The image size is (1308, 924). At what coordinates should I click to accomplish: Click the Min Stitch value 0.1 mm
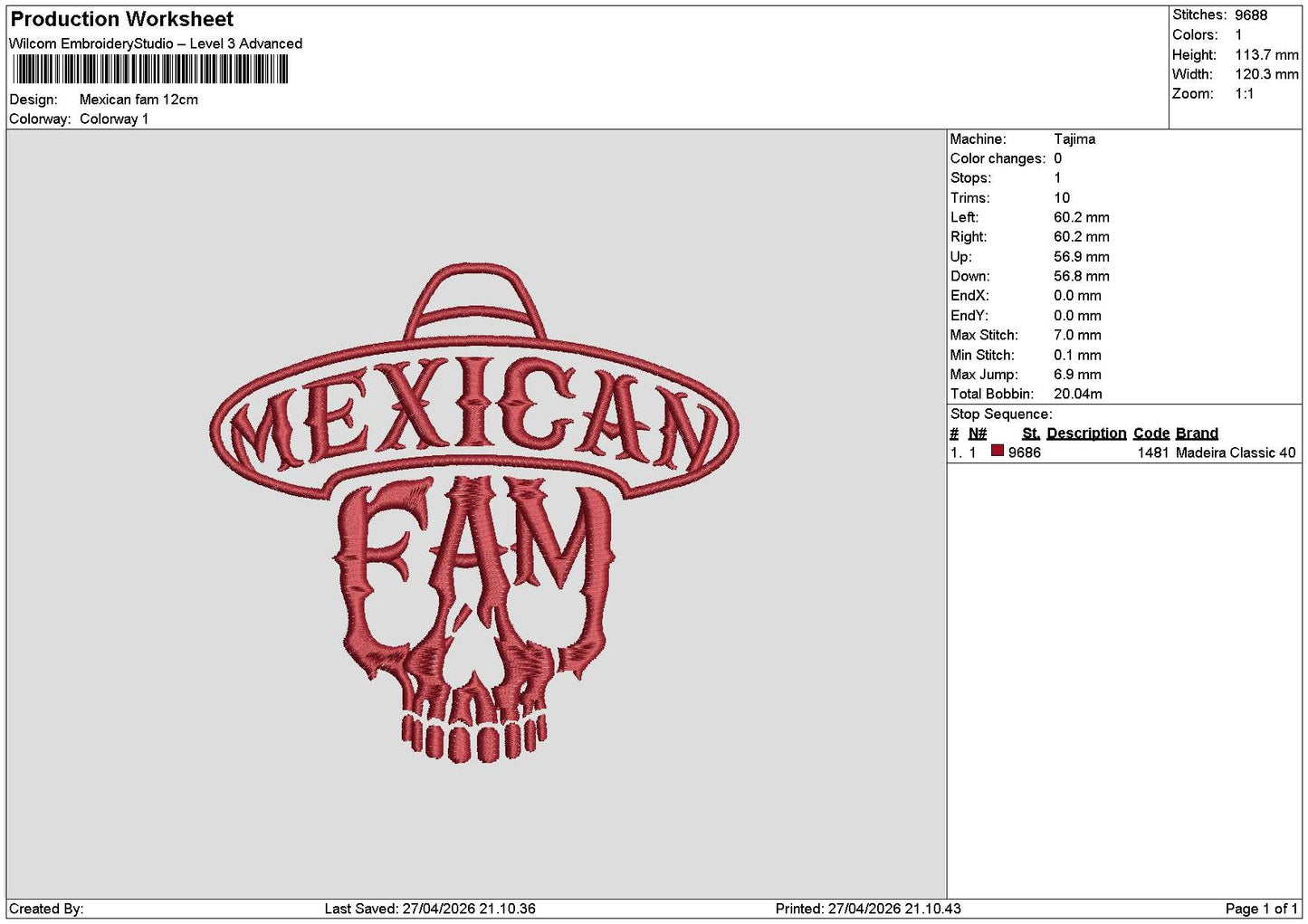click(1077, 355)
